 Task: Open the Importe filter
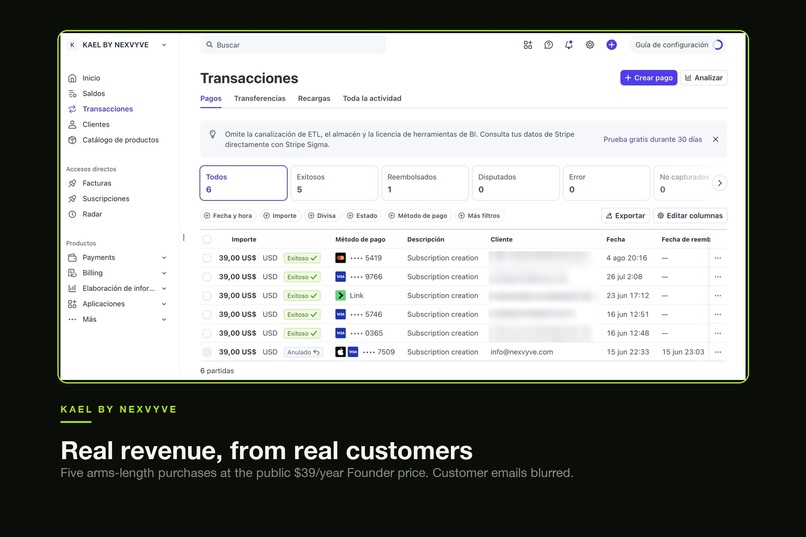280,216
